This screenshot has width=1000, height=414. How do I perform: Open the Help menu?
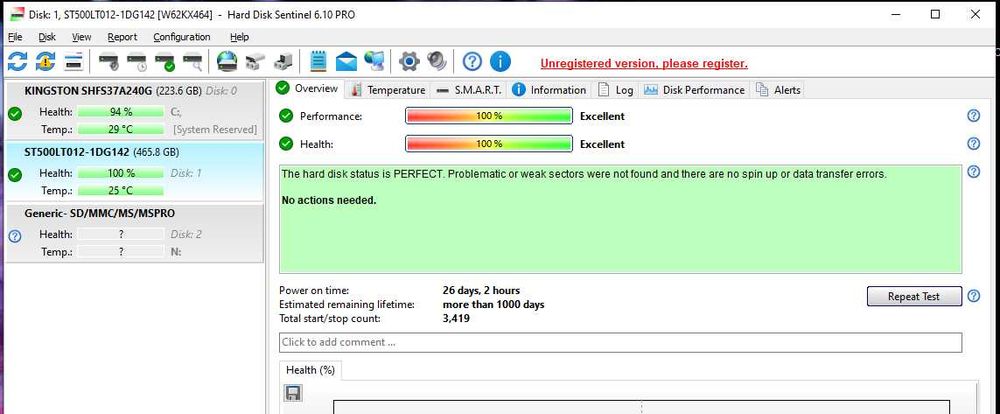(x=239, y=37)
